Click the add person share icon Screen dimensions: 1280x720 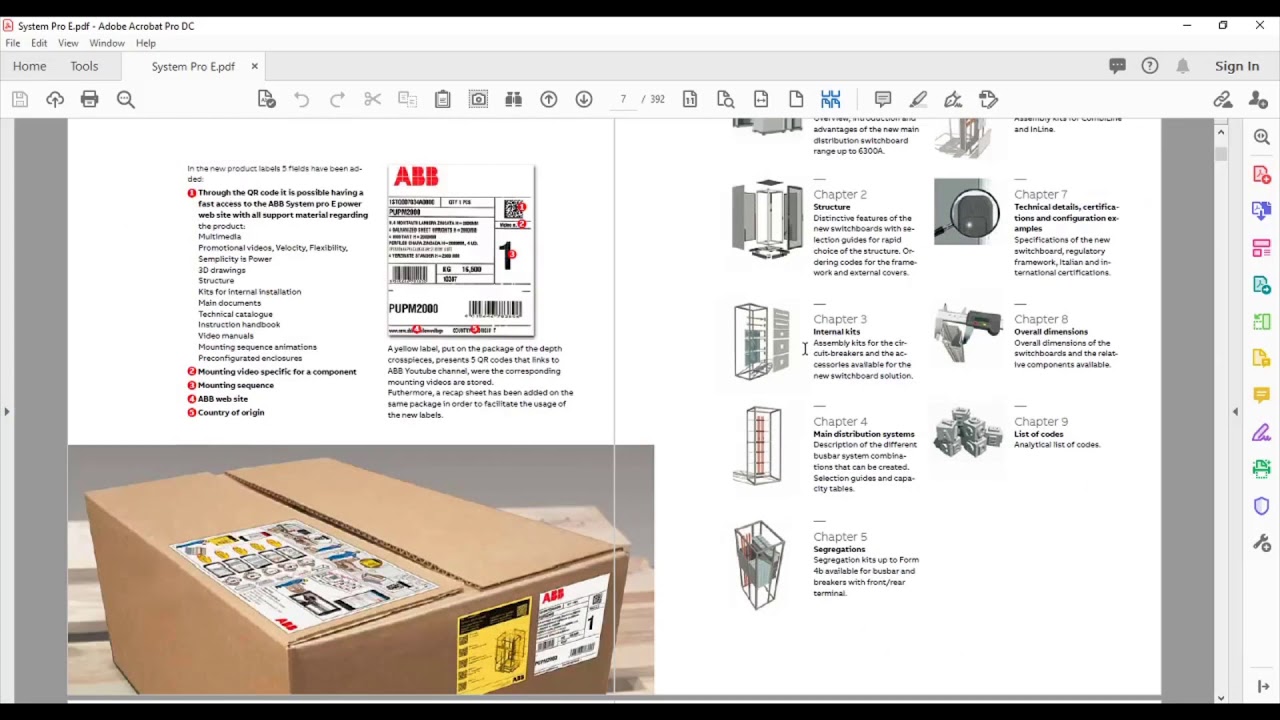[x=1259, y=99]
